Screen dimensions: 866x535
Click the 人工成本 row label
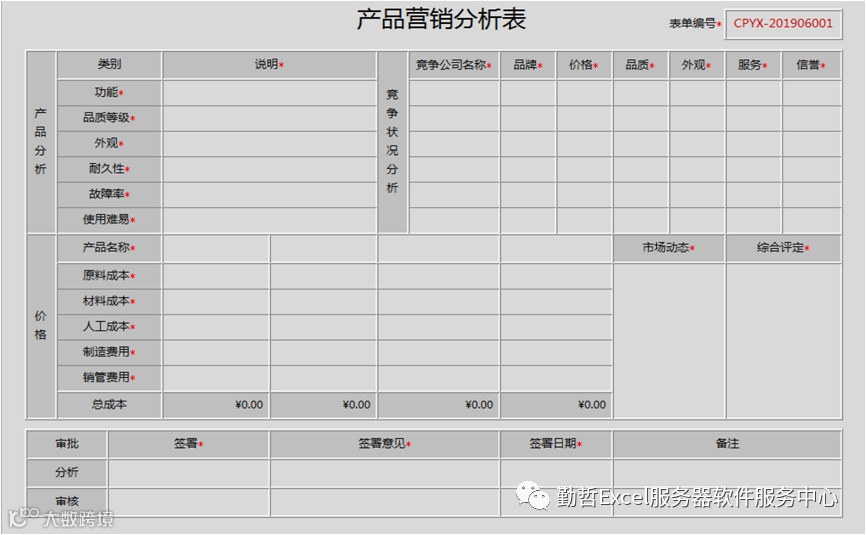pos(109,327)
